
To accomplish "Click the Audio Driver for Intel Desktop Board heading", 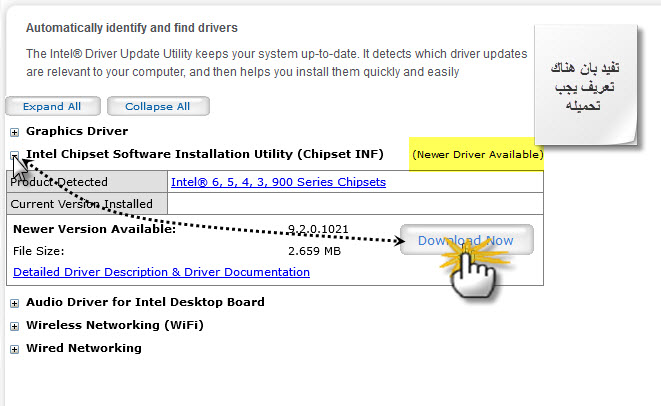I will (x=145, y=302).
